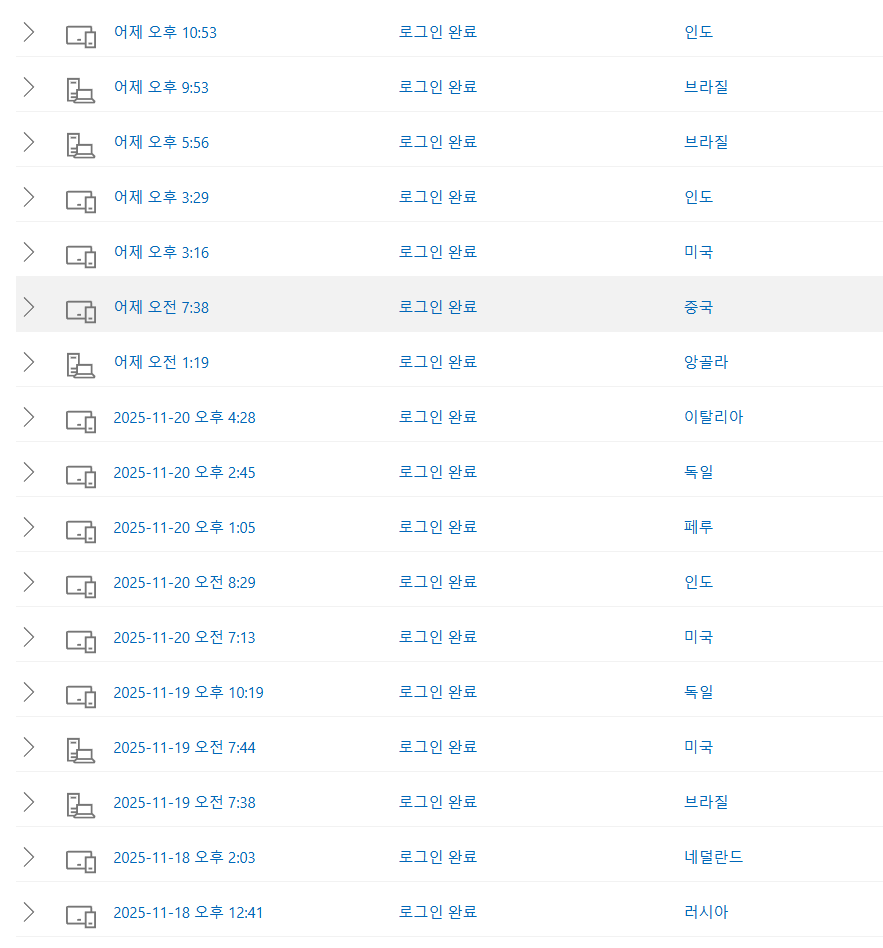Click device icon for 2025-11-20 오후 4:28
The height and width of the screenshot is (948, 883).
(80, 418)
